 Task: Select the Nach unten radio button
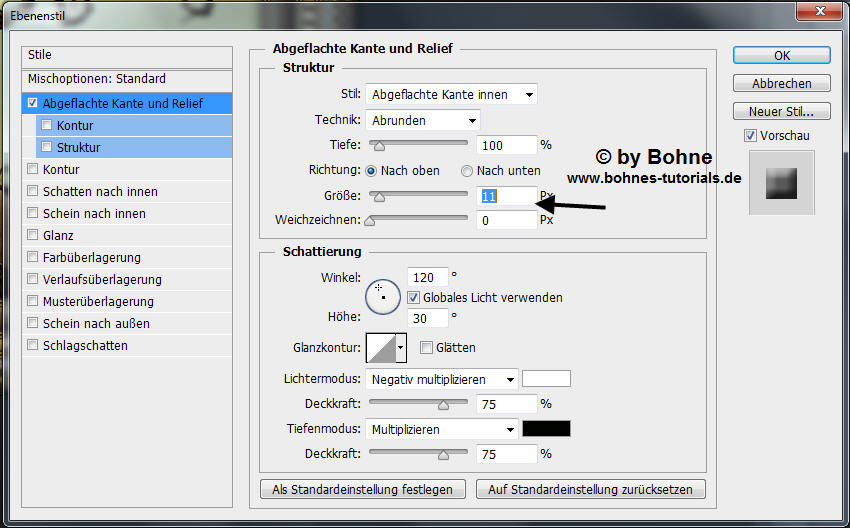(x=466, y=171)
